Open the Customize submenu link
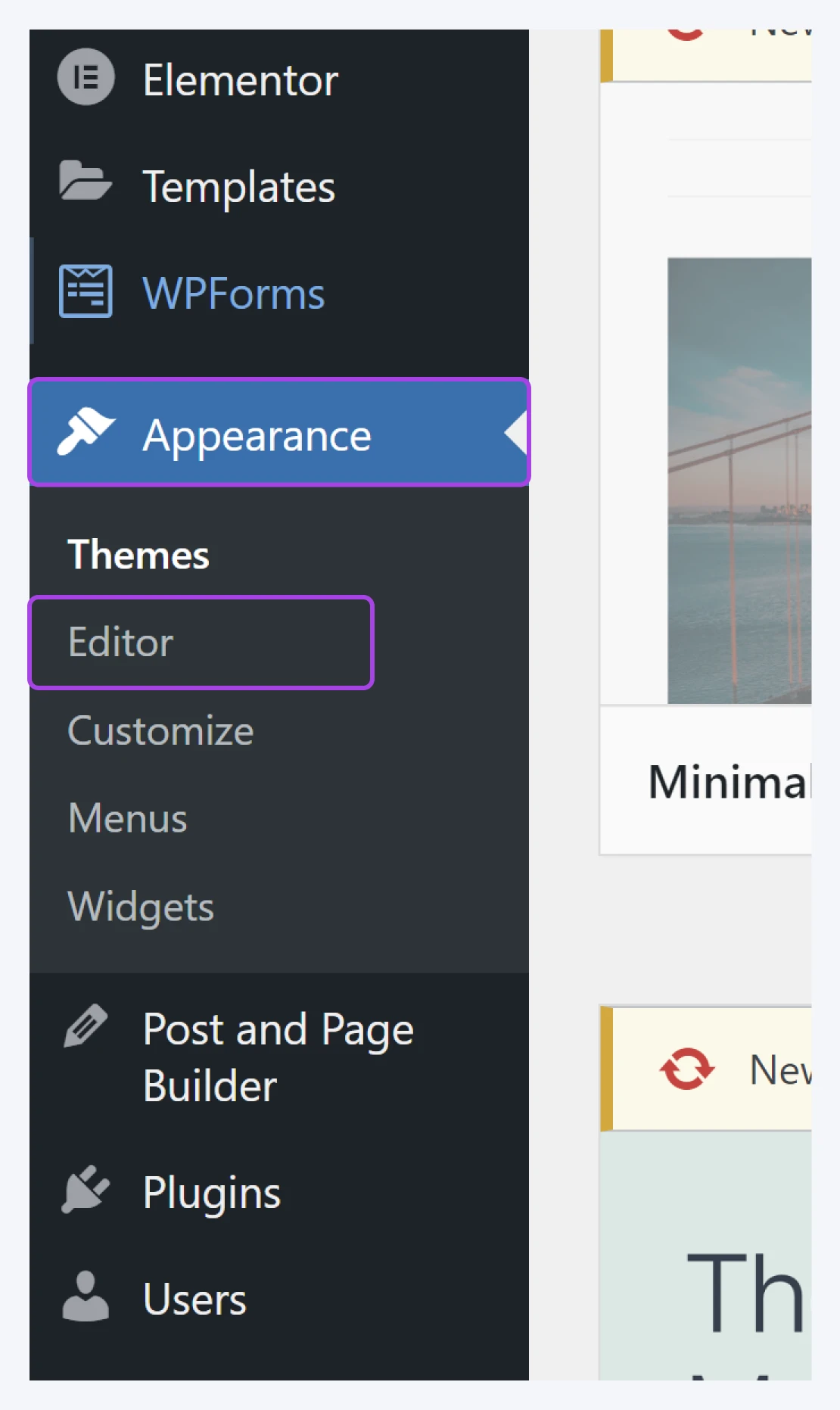Viewport: 840px width, 1410px height. pos(160,731)
